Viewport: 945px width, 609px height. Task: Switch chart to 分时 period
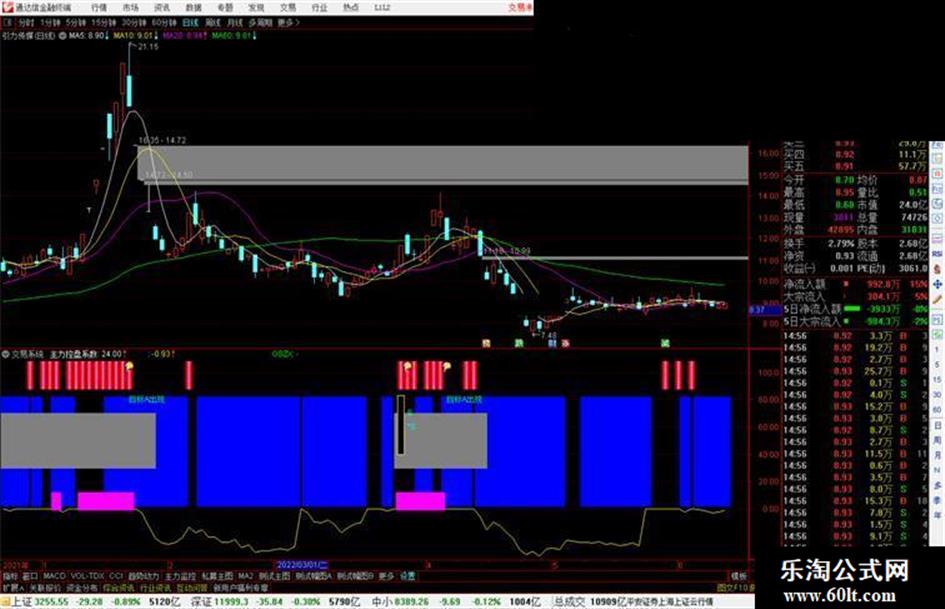pyautogui.click(x=26, y=23)
